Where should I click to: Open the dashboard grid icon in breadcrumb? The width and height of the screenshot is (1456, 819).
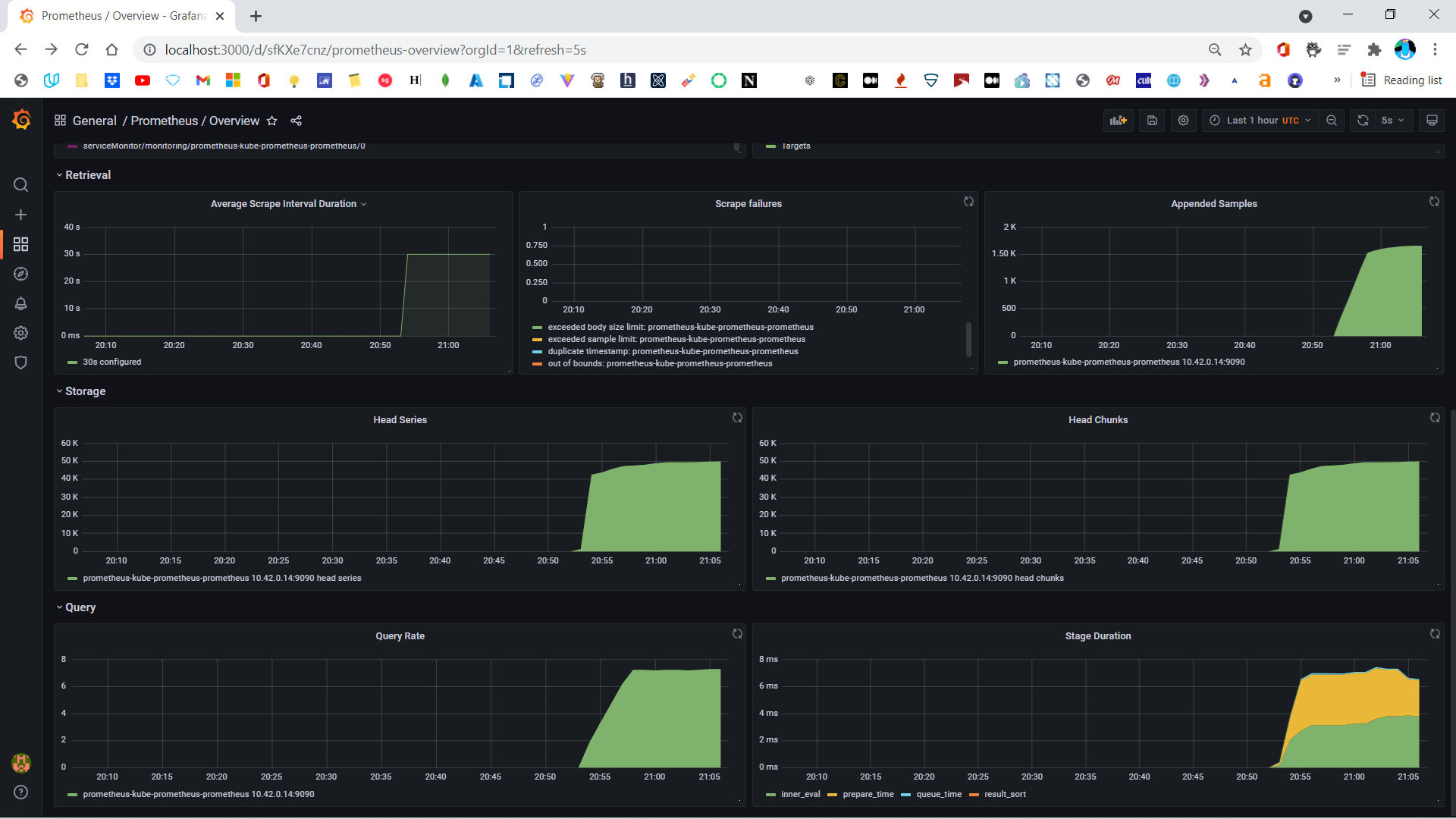pos(61,121)
